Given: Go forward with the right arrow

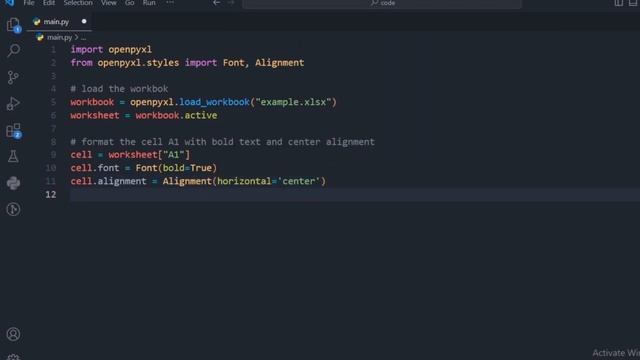Looking at the screenshot, I should 231,3.
